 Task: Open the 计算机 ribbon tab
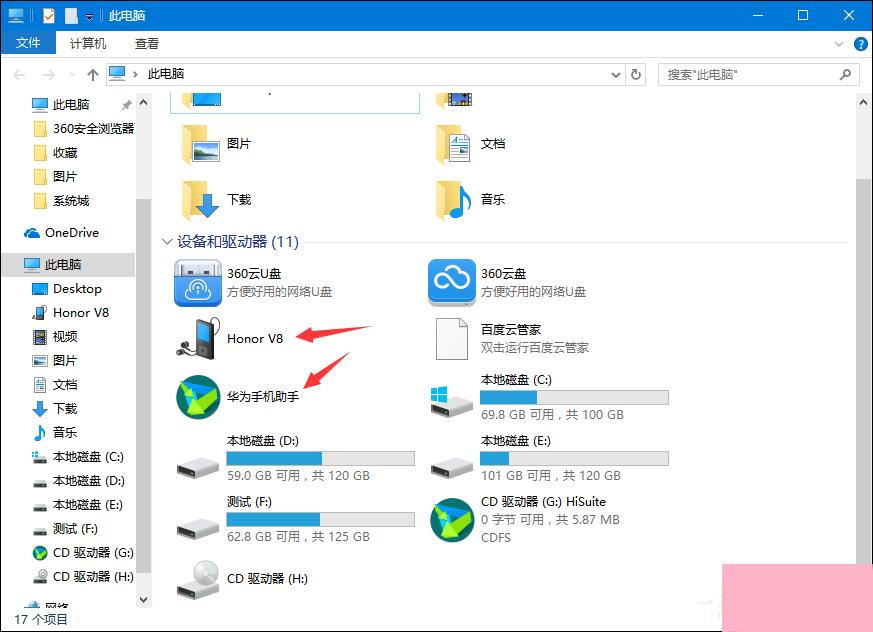[x=88, y=43]
